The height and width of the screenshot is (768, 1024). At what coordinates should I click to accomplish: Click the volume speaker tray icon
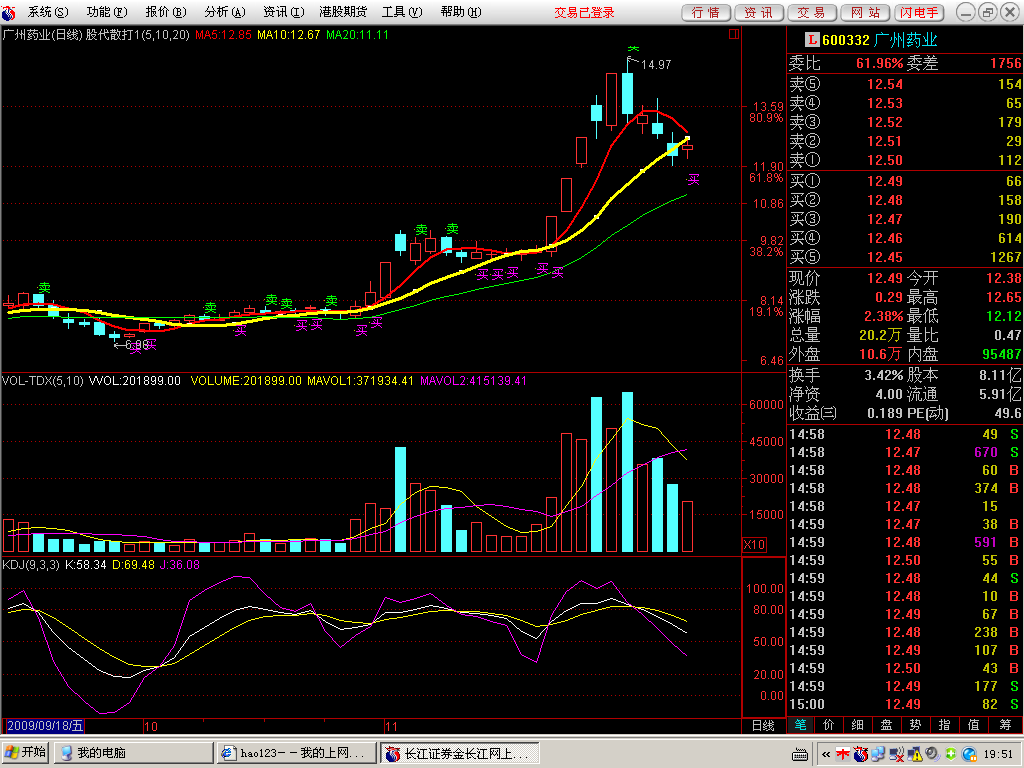pos(932,754)
